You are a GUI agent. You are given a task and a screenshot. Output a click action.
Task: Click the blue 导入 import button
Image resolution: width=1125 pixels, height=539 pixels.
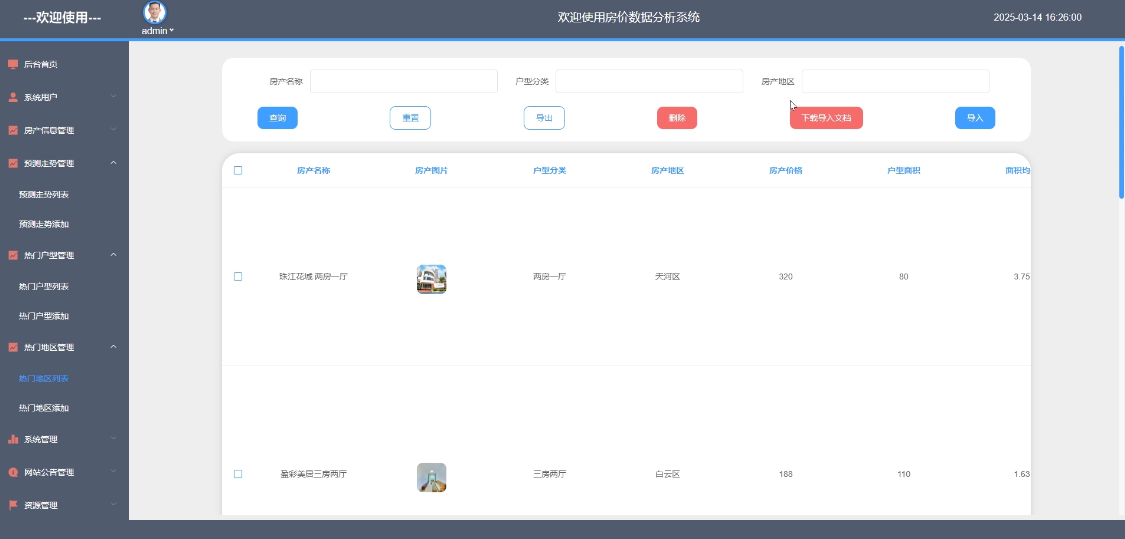tap(975, 118)
